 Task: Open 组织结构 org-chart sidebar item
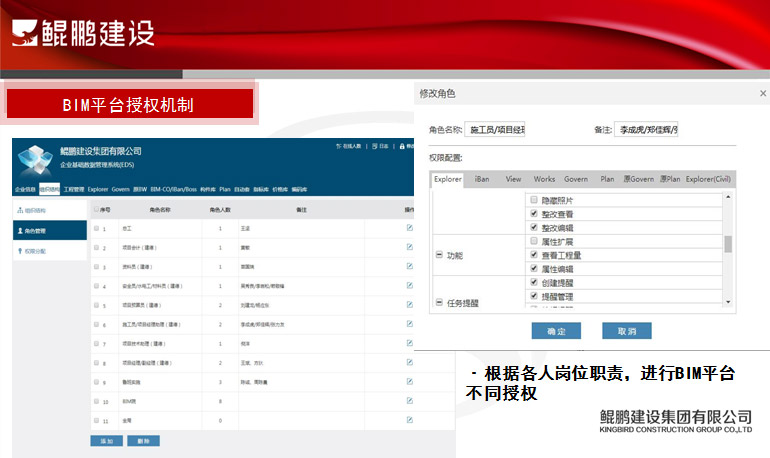pyautogui.click(x=50, y=210)
